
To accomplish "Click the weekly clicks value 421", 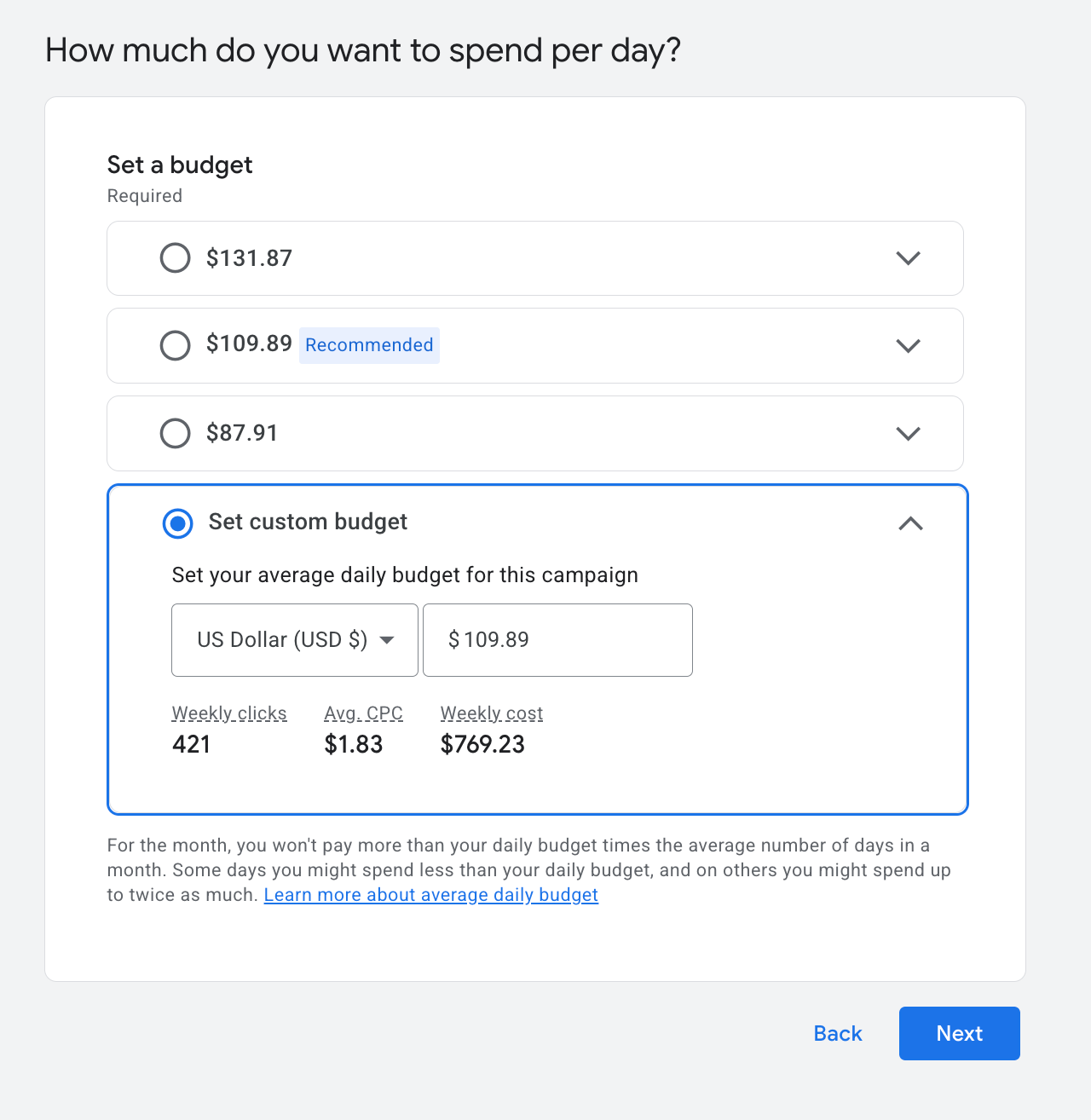I will coord(191,743).
